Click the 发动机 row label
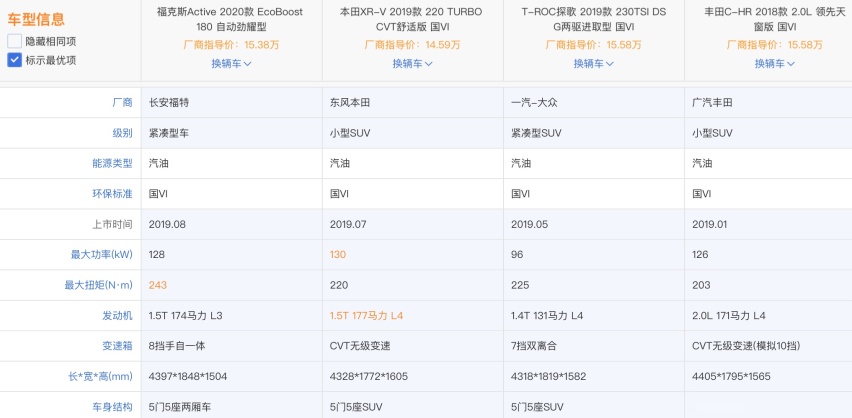 (117, 315)
